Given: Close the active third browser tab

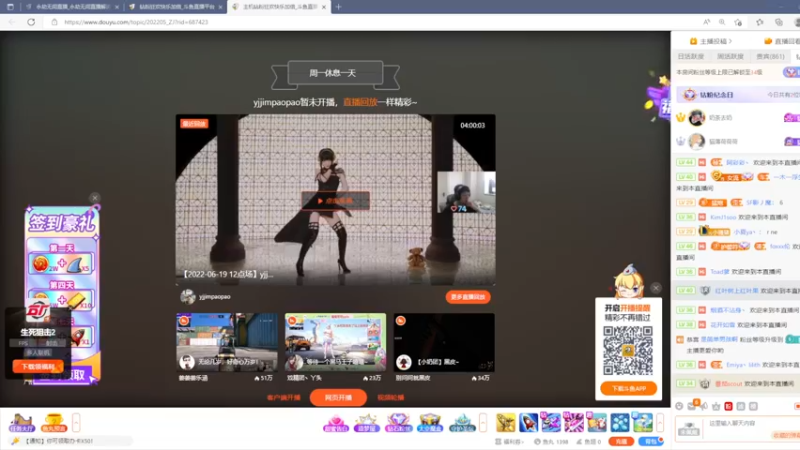Looking at the screenshot, I should point(323,7).
